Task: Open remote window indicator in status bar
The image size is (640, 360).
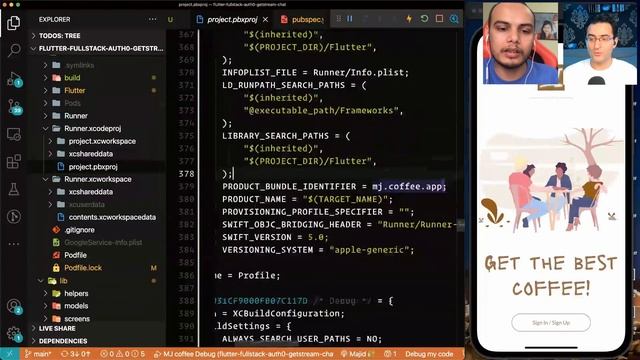Action: [x=9, y=354]
